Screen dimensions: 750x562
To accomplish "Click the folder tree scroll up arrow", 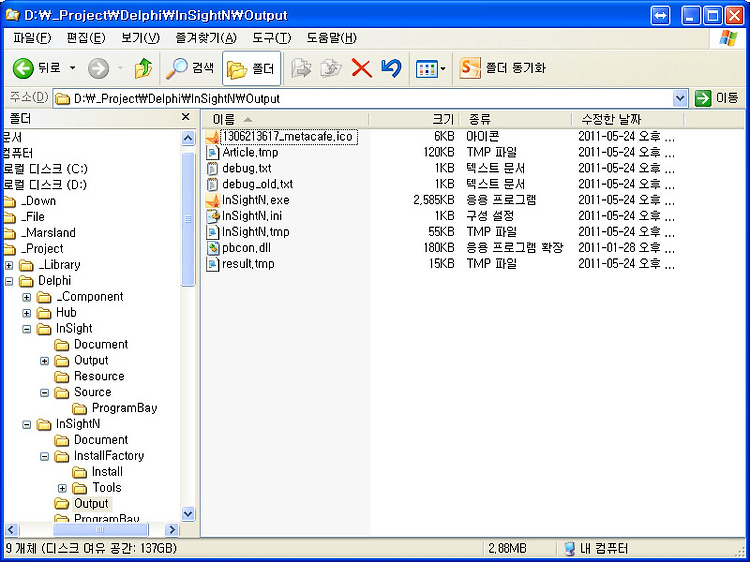I will [x=188, y=138].
